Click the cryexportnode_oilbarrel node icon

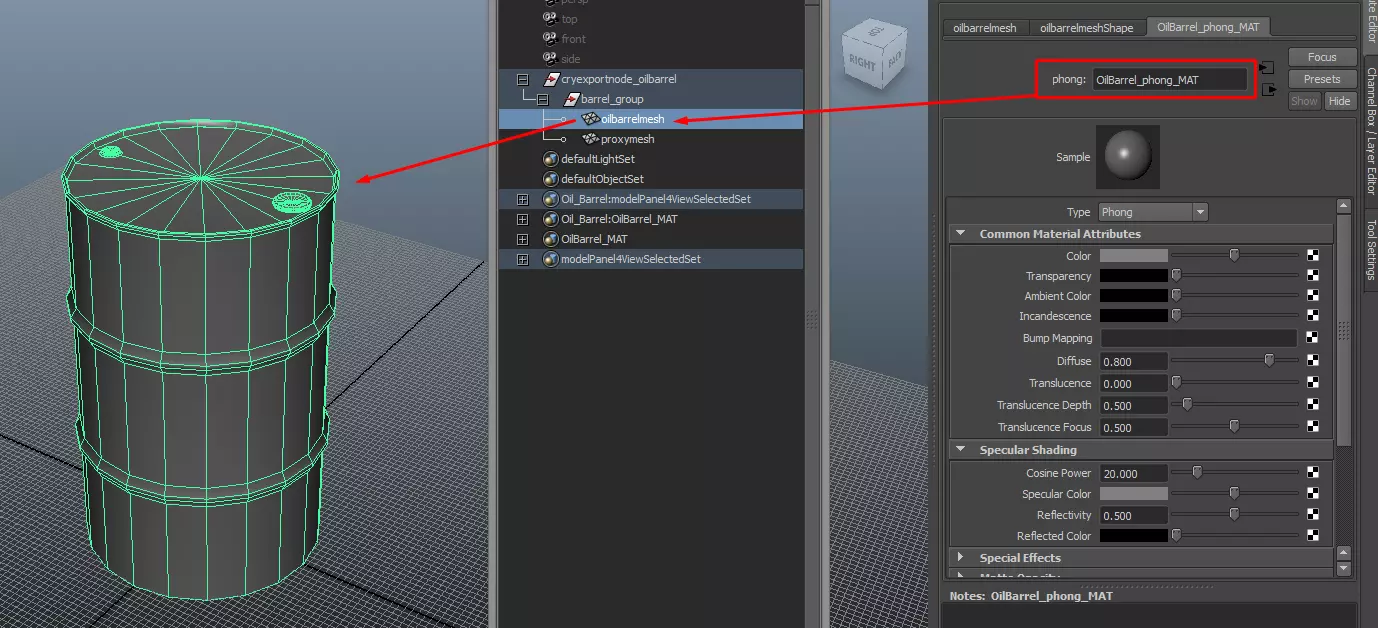tap(550, 79)
